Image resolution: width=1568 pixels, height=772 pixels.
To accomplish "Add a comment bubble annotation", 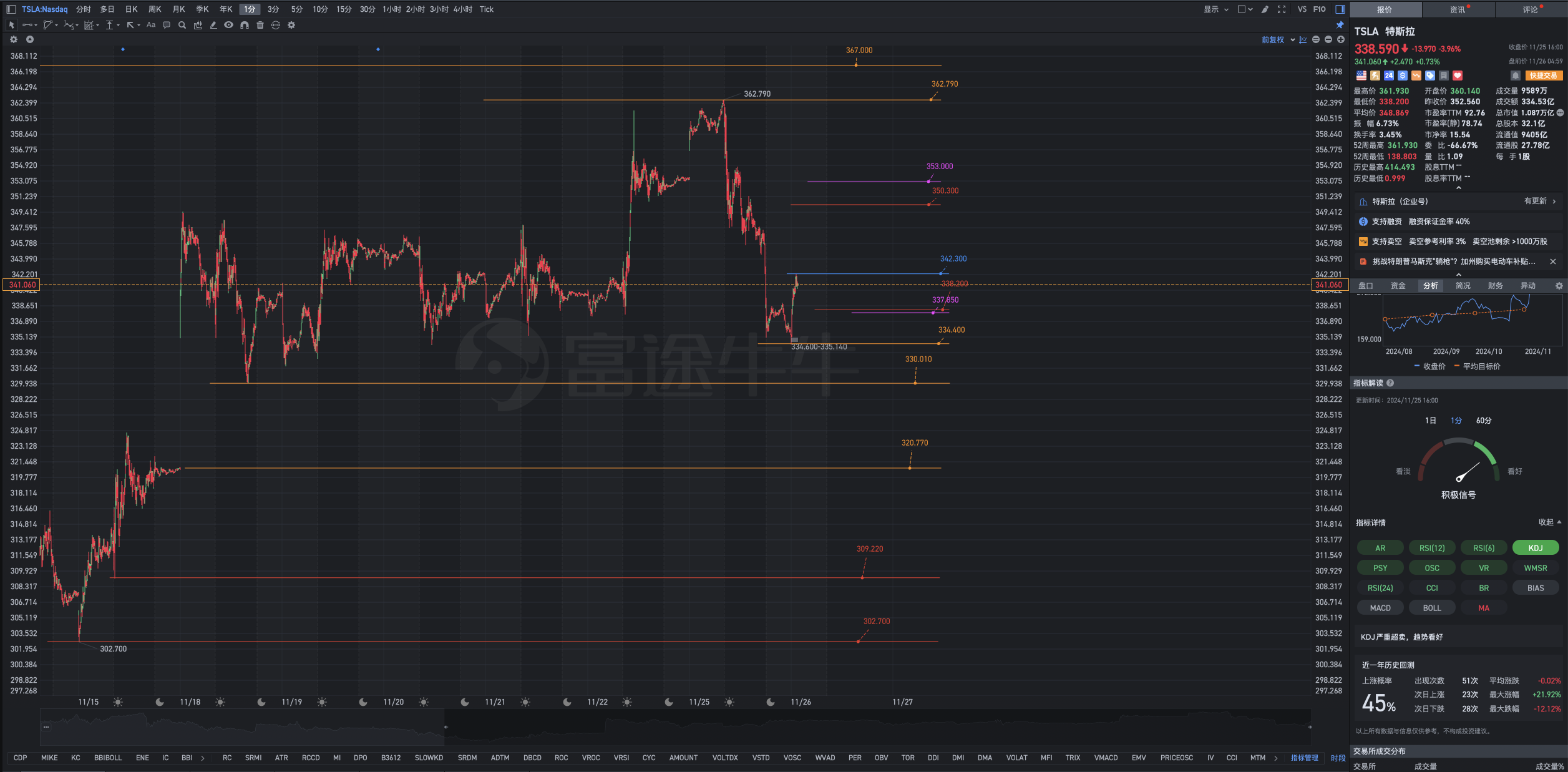I will [167, 25].
